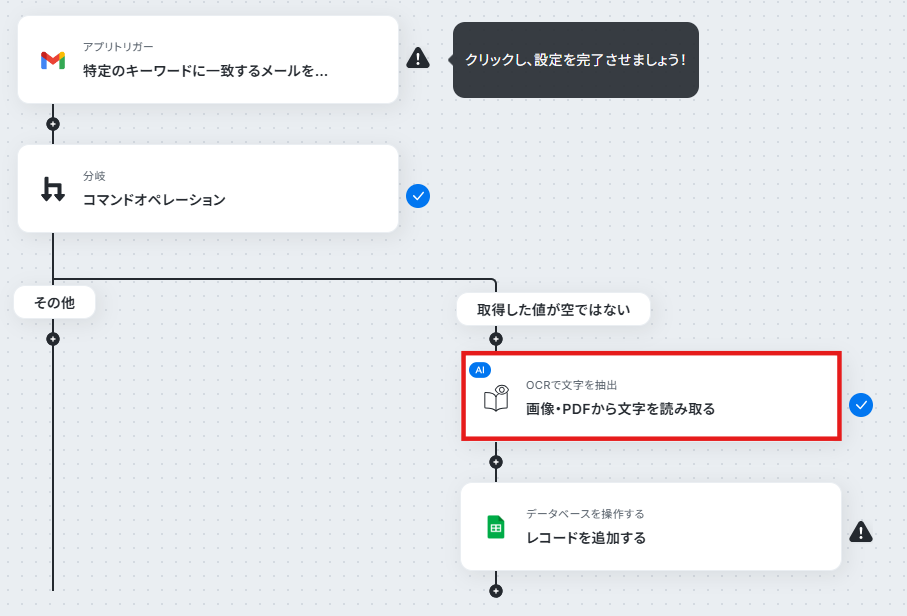Click the OCR book icon
The height and width of the screenshot is (616, 907).
pyautogui.click(x=496, y=398)
